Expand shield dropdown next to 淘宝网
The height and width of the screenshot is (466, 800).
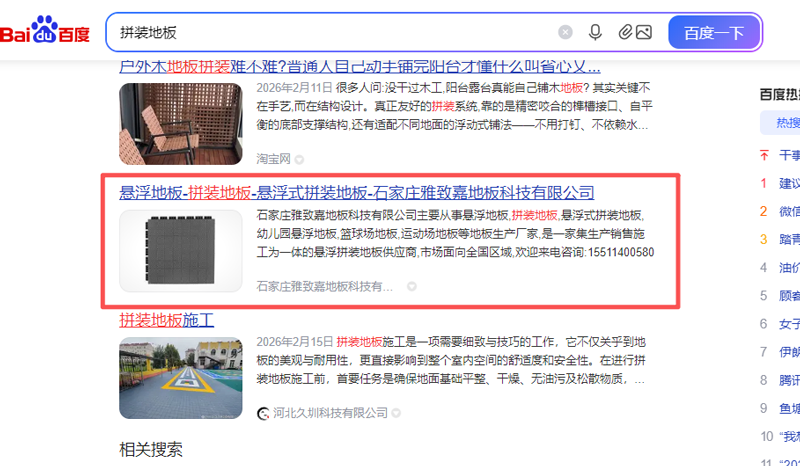click(x=299, y=160)
